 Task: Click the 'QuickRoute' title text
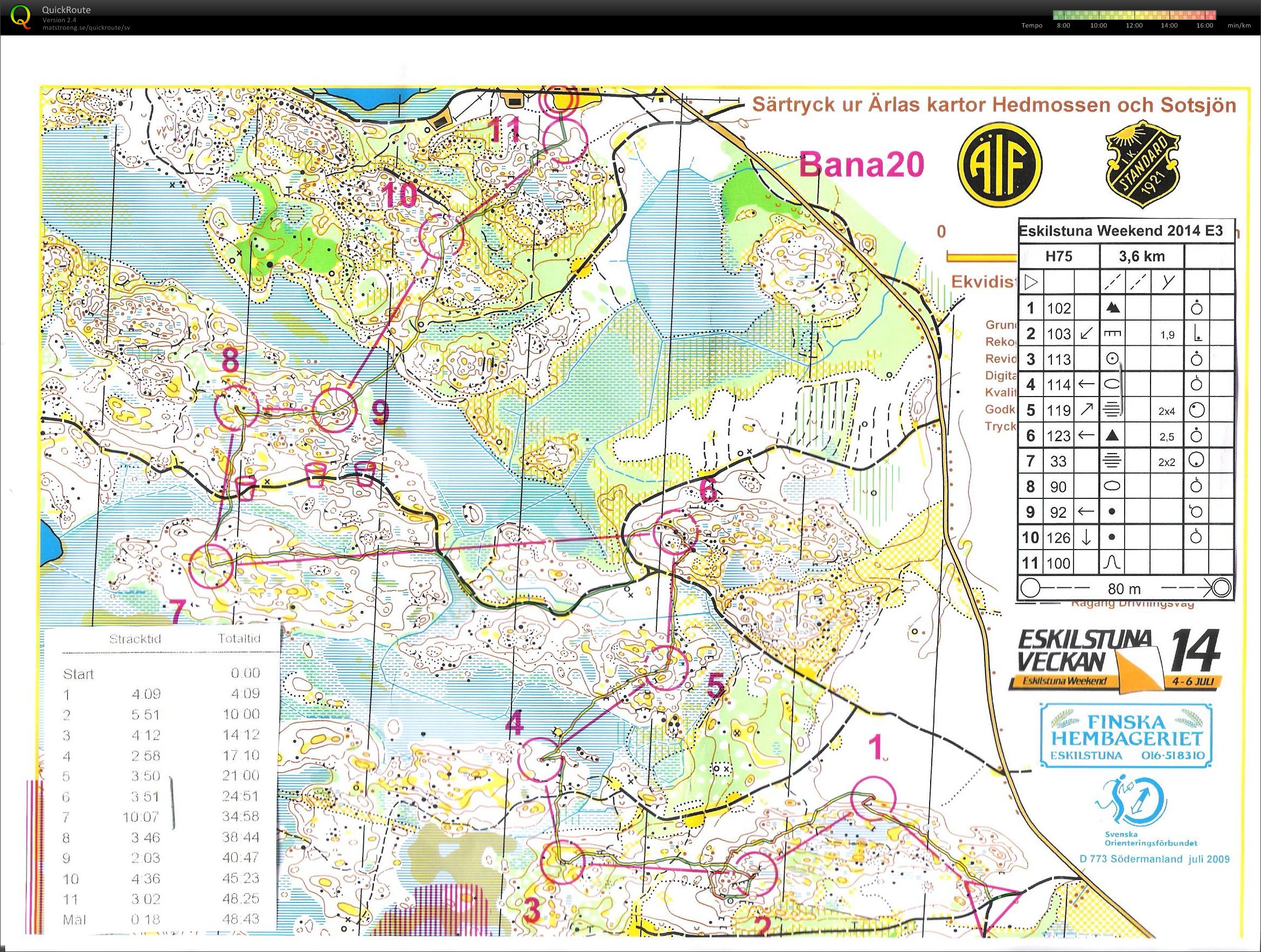point(66,10)
